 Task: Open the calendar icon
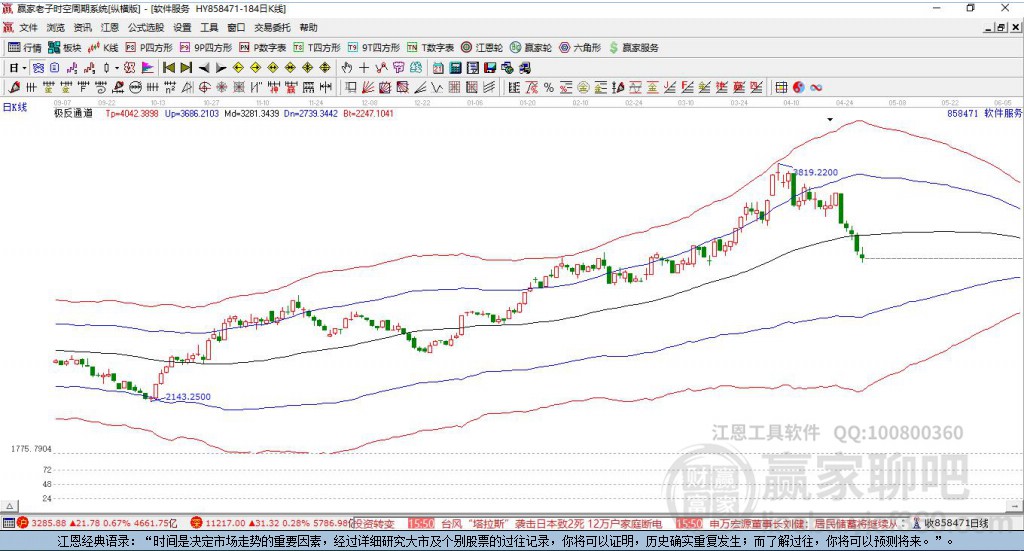tap(438, 68)
